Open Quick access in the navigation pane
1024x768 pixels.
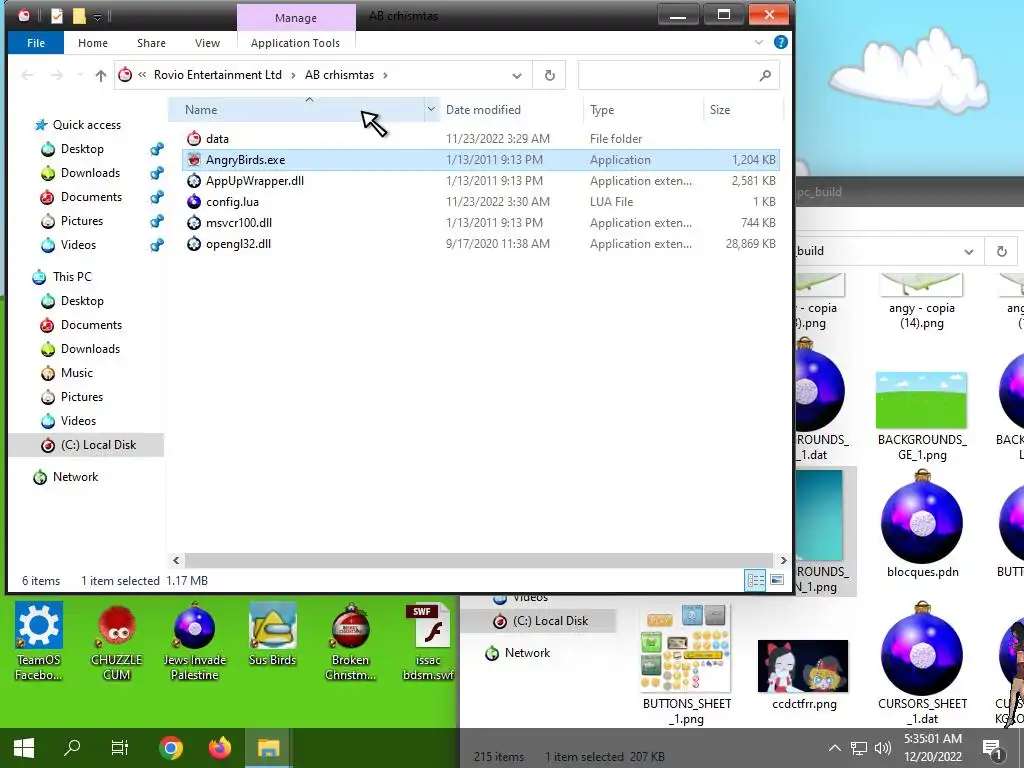click(86, 125)
